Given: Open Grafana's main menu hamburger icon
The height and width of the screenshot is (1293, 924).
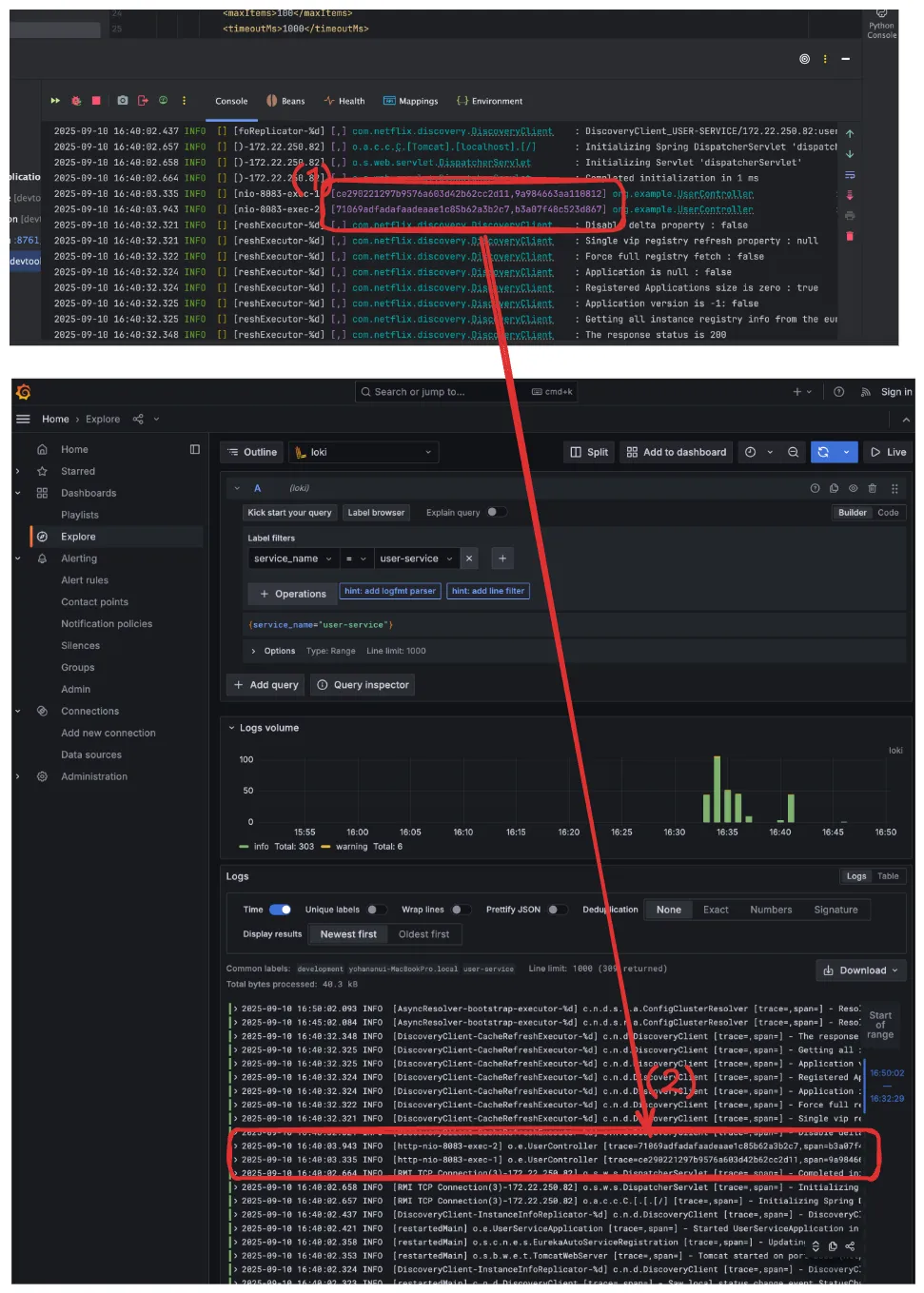Looking at the screenshot, I should [x=23, y=419].
